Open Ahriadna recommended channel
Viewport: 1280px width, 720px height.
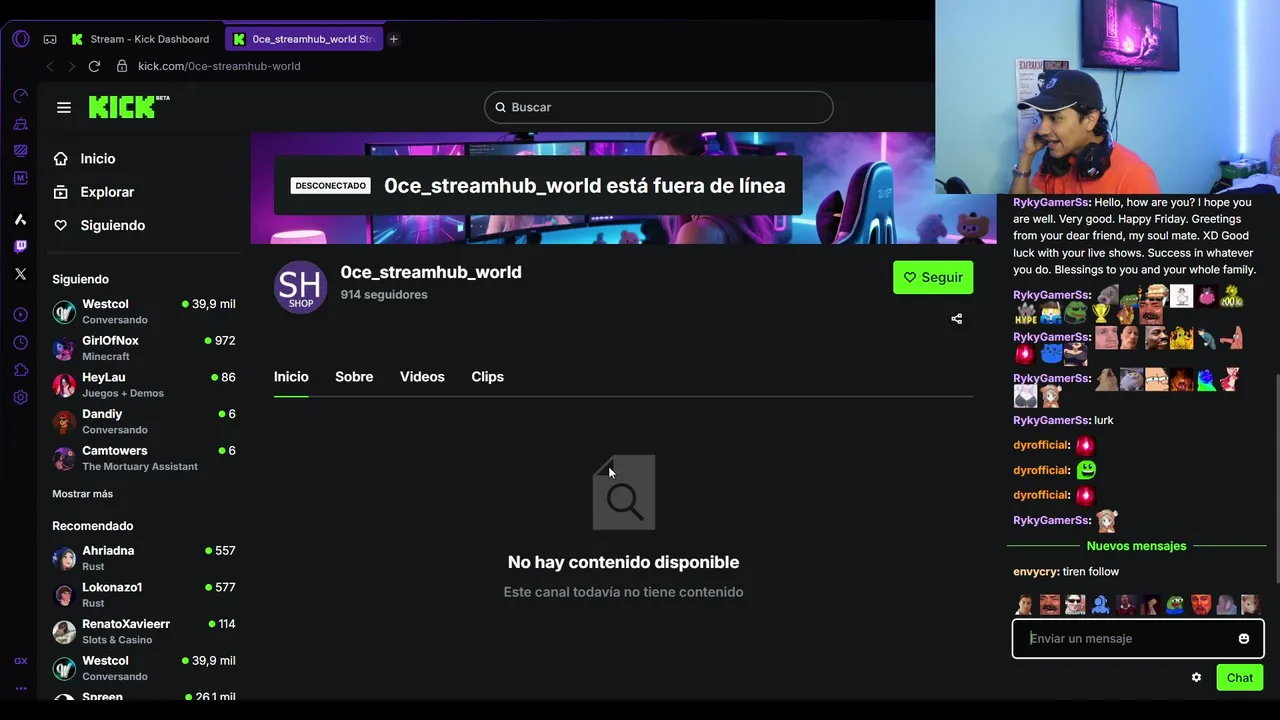(x=144, y=558)
